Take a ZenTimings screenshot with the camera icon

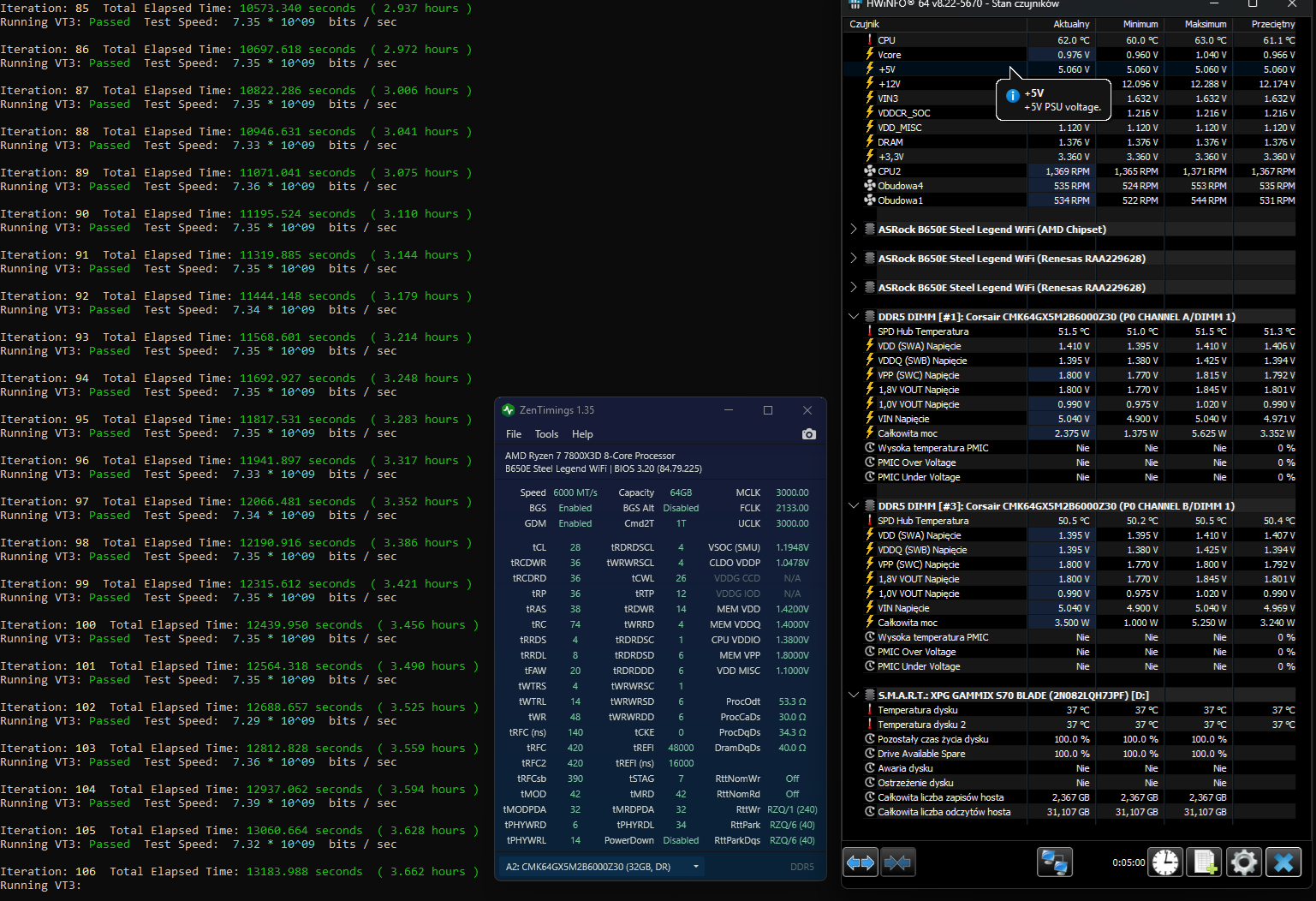click(x=808, y=434)
